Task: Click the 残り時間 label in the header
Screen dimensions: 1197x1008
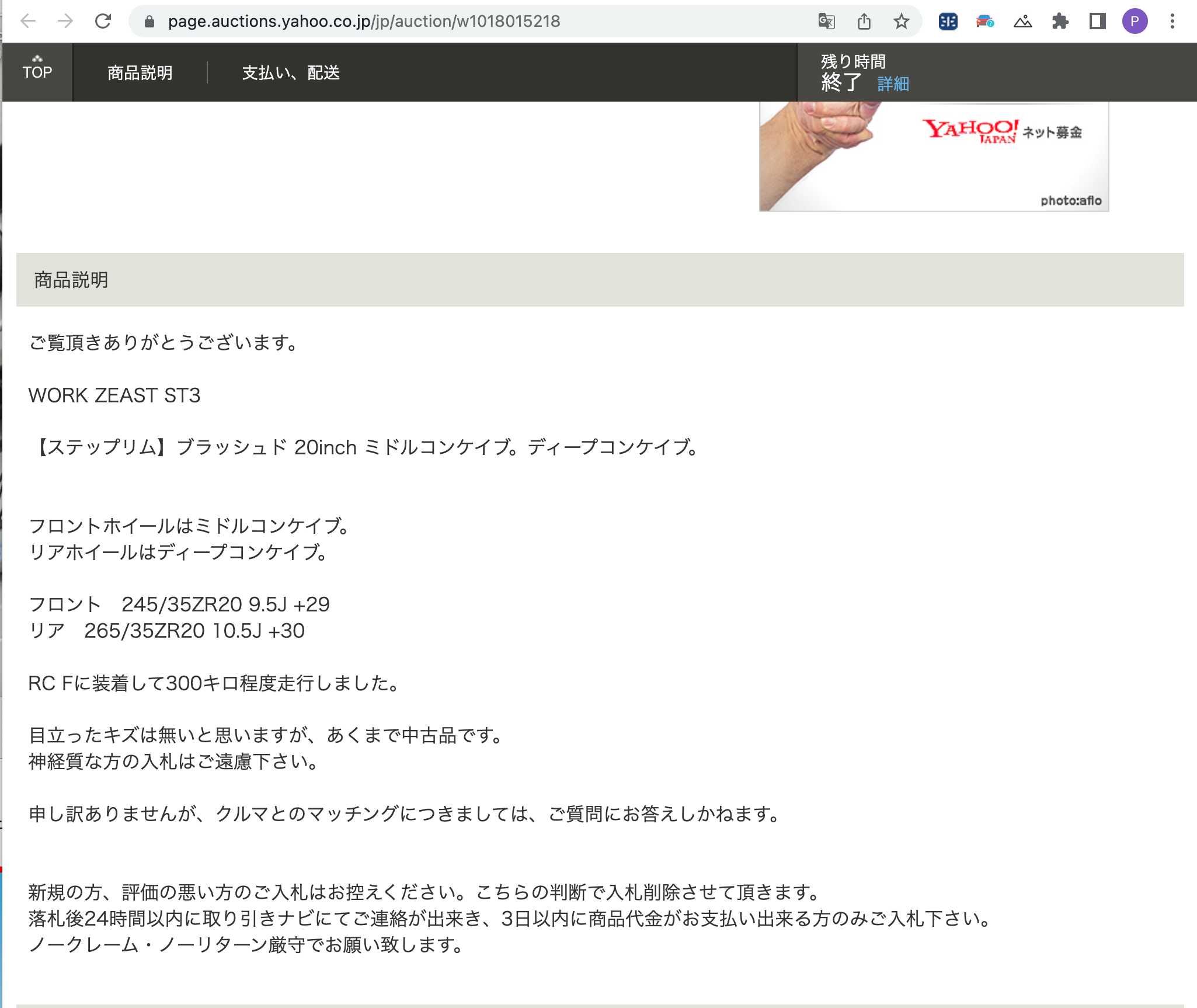Action: pos(853,61)
